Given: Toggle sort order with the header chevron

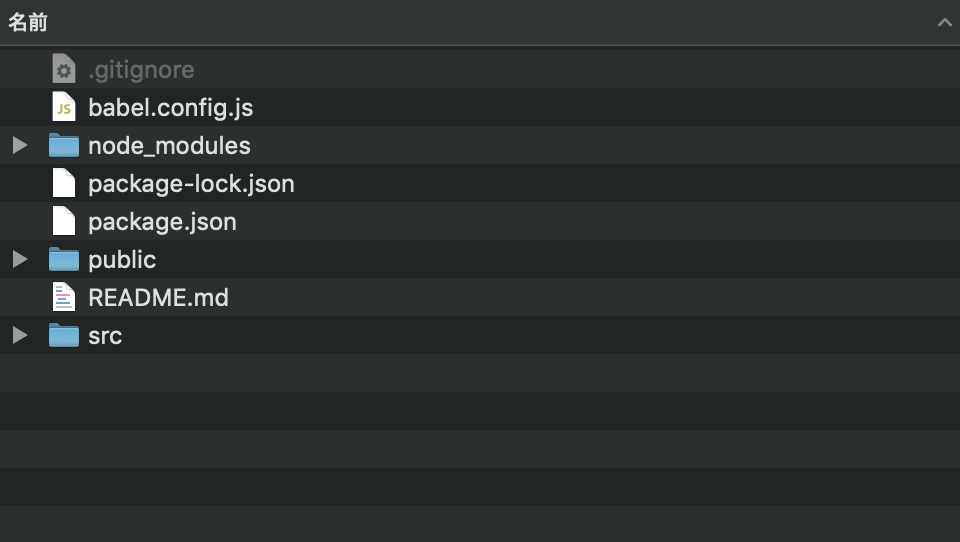Looking at the screenshot, I should coord(944,23).
